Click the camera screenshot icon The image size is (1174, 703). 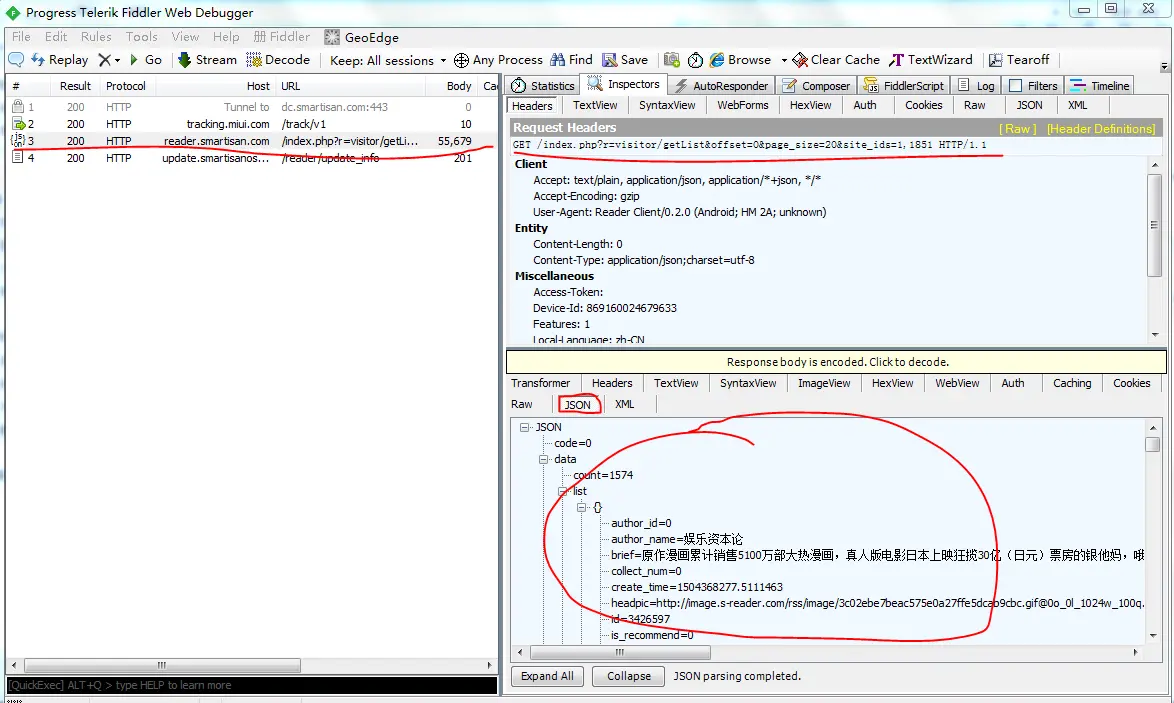click(672, 60)
